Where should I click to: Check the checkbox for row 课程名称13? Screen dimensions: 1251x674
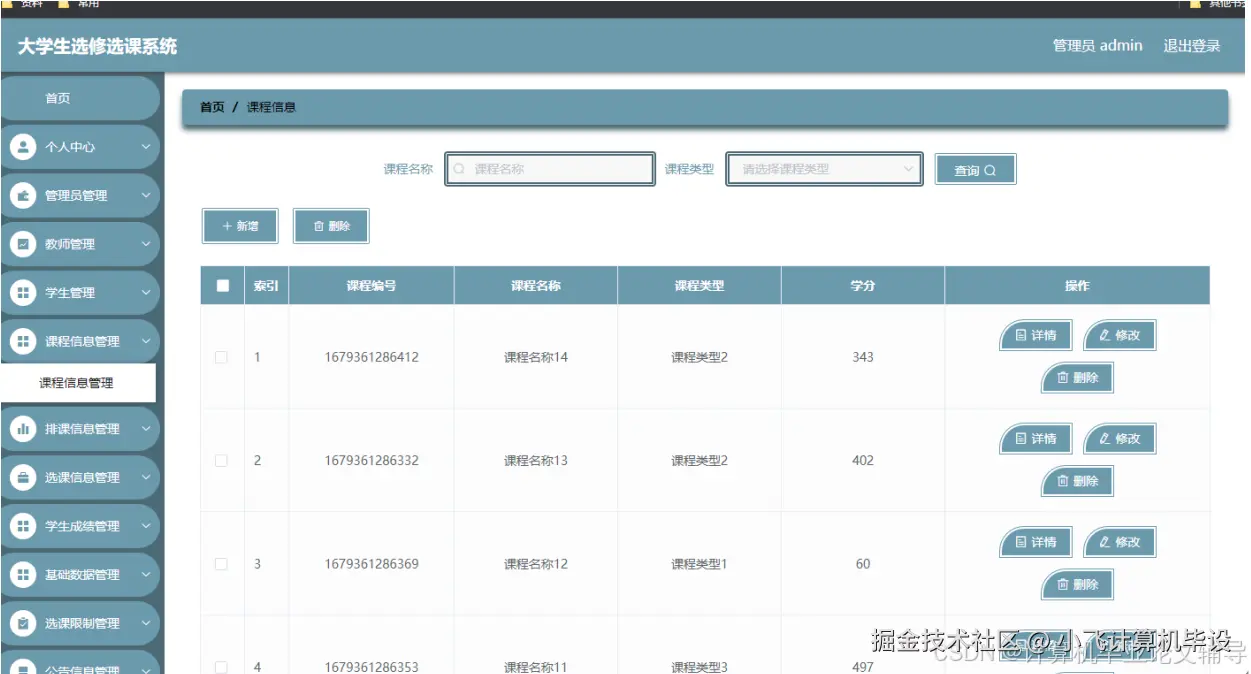[222, 461]
